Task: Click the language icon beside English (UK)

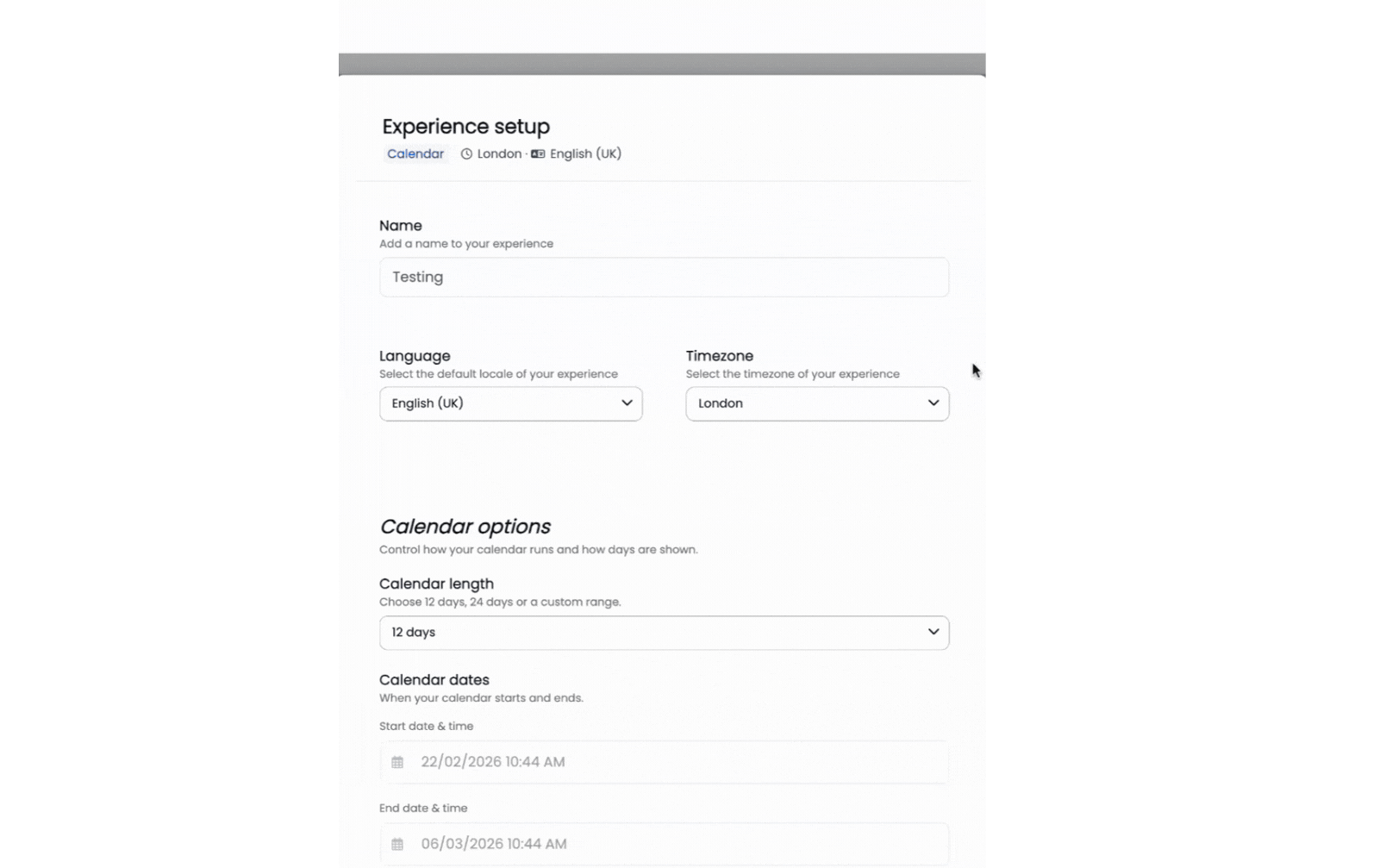Action: (x=538, y=154)
